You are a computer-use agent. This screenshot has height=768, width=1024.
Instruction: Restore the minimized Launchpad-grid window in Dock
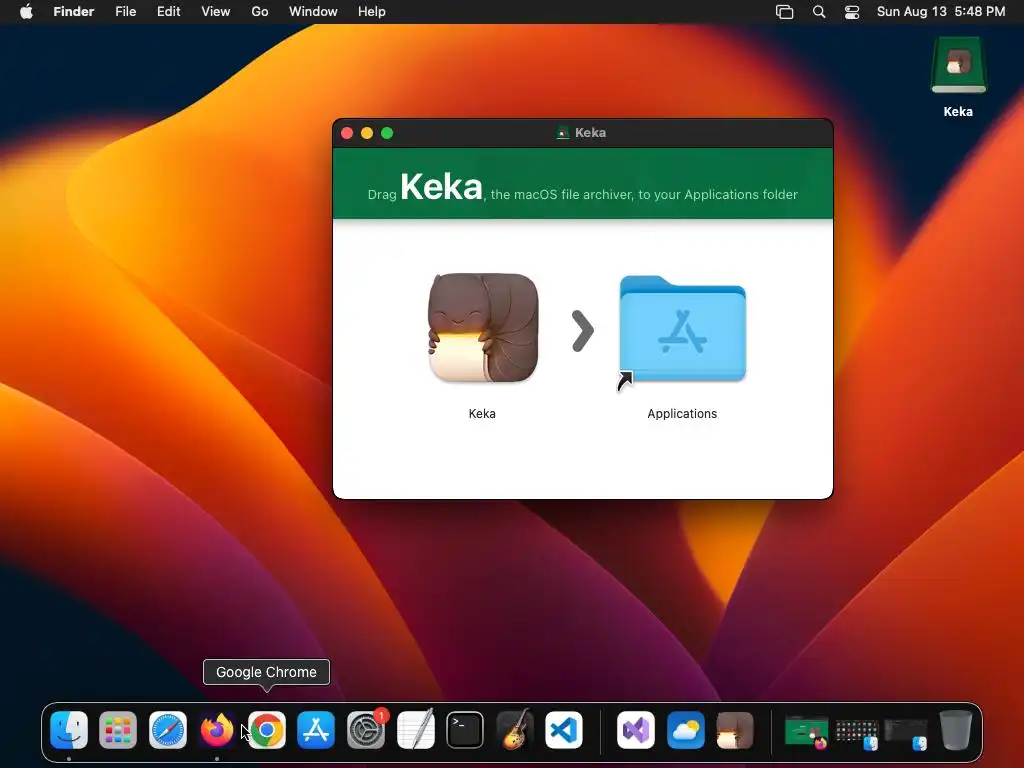click(857, 733)
